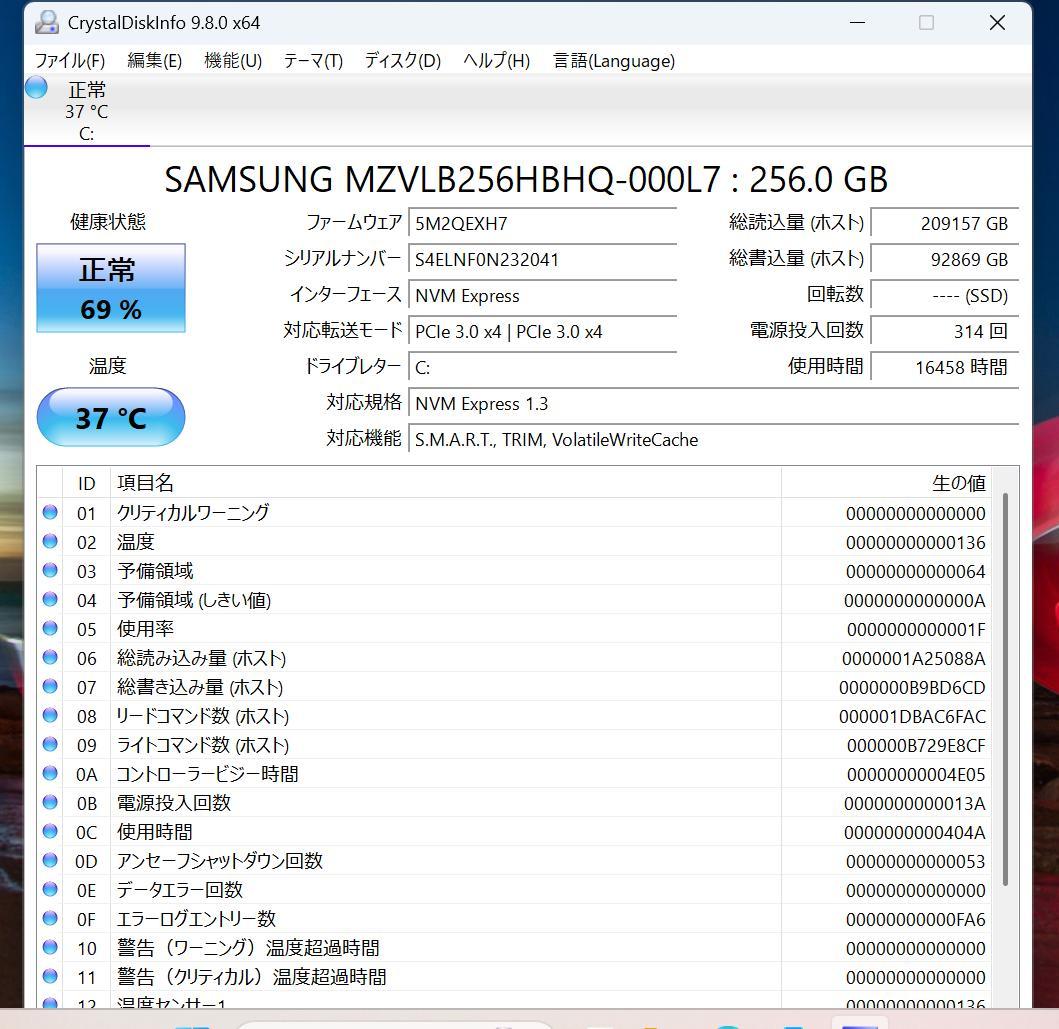
Task: Click the NVM Express 1.3 standard field
Action: (714, 404)
